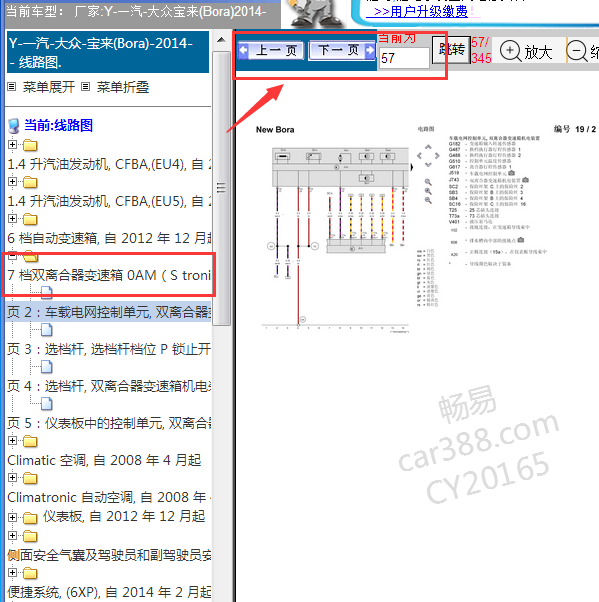Click the 菜单折叠 list icon
This screenshot has width=599, height=602.
(86, 87)
